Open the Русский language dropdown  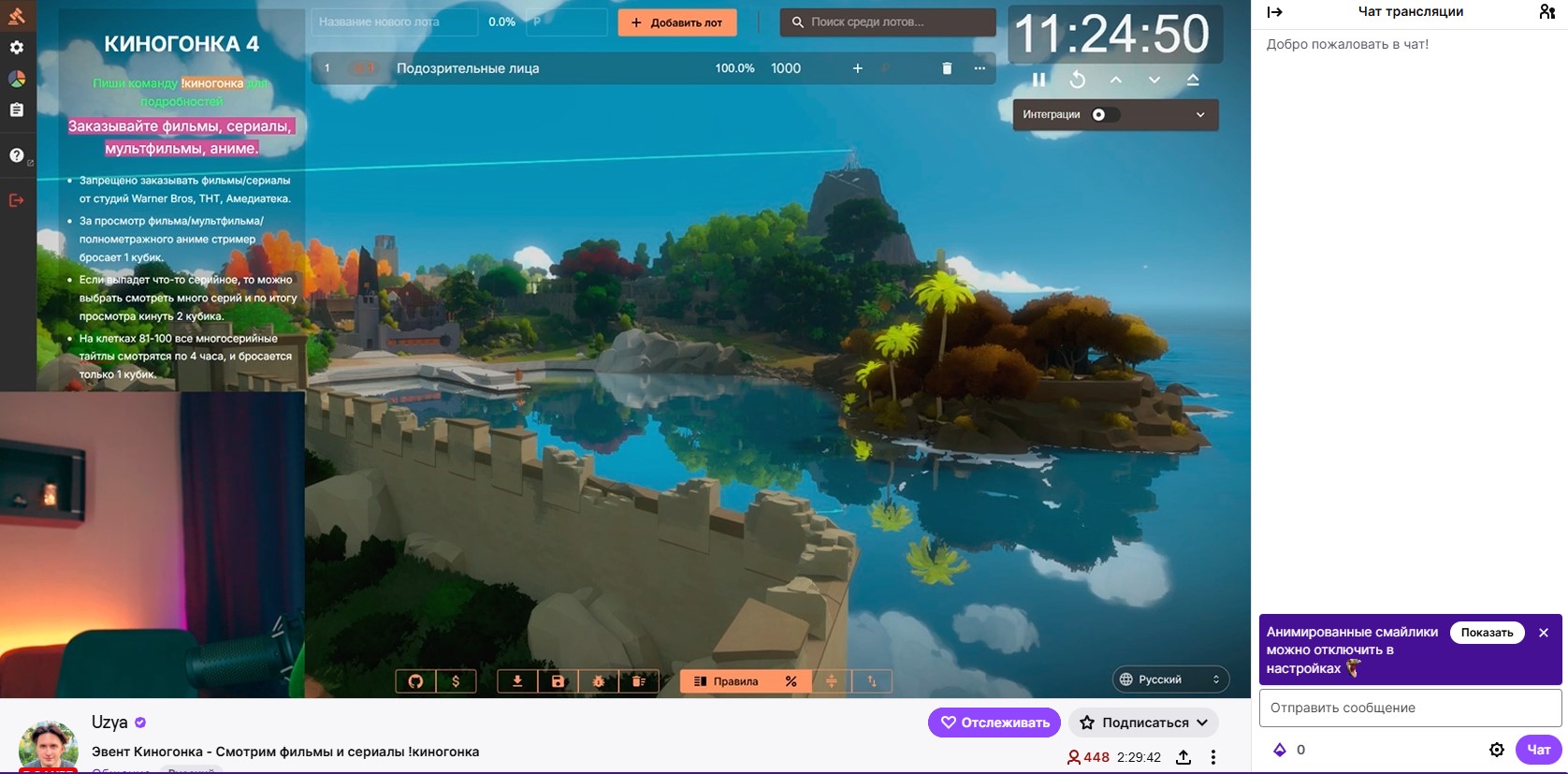click(x=1171, y=679)
